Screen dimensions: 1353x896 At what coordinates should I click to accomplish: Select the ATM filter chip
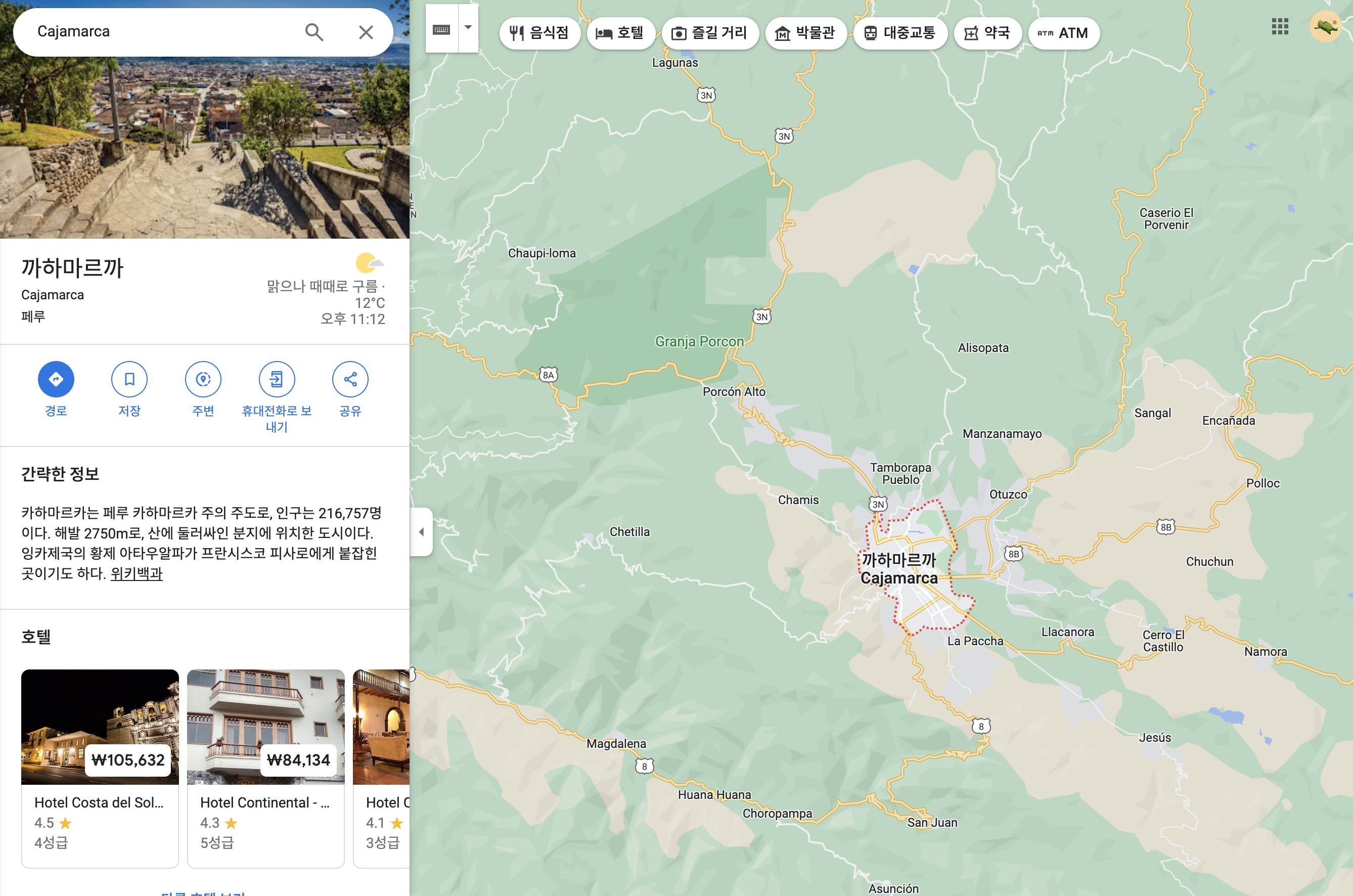[1063, 33]
